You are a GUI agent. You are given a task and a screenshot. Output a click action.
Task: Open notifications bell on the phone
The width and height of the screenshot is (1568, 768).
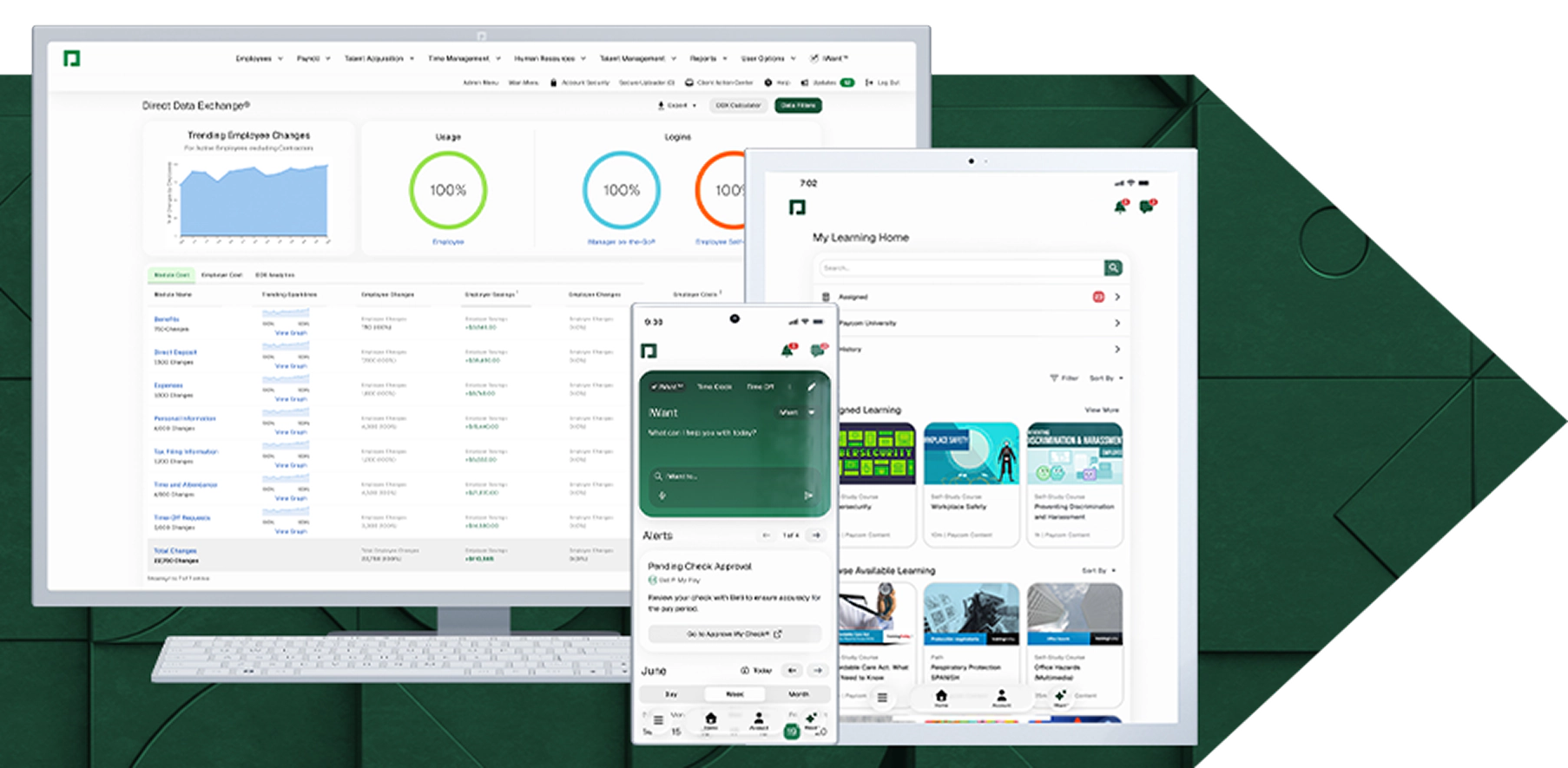(x=787, y=351)
